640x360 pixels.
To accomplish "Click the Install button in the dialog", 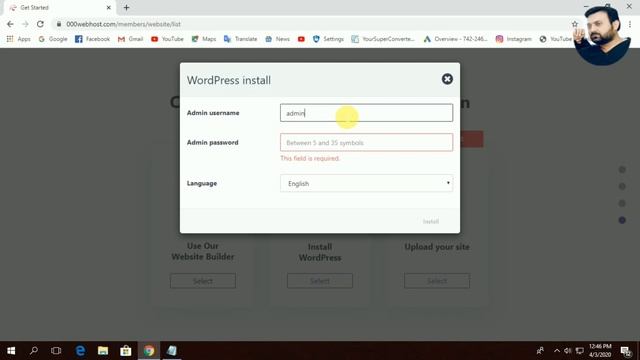I will coord(431,221).
